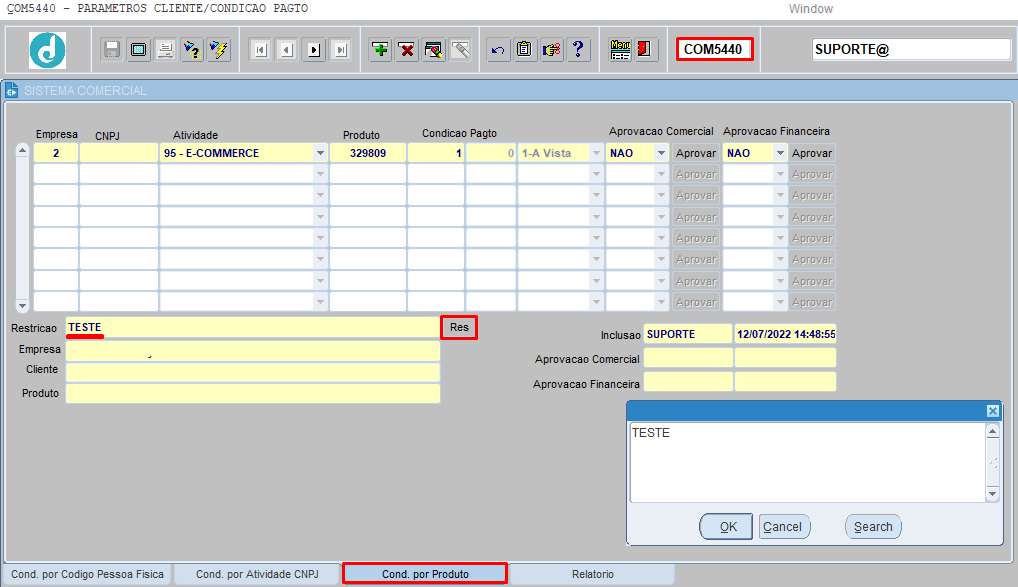Open Aprovacao Financeira NAO dropdown

coord(780,153)
